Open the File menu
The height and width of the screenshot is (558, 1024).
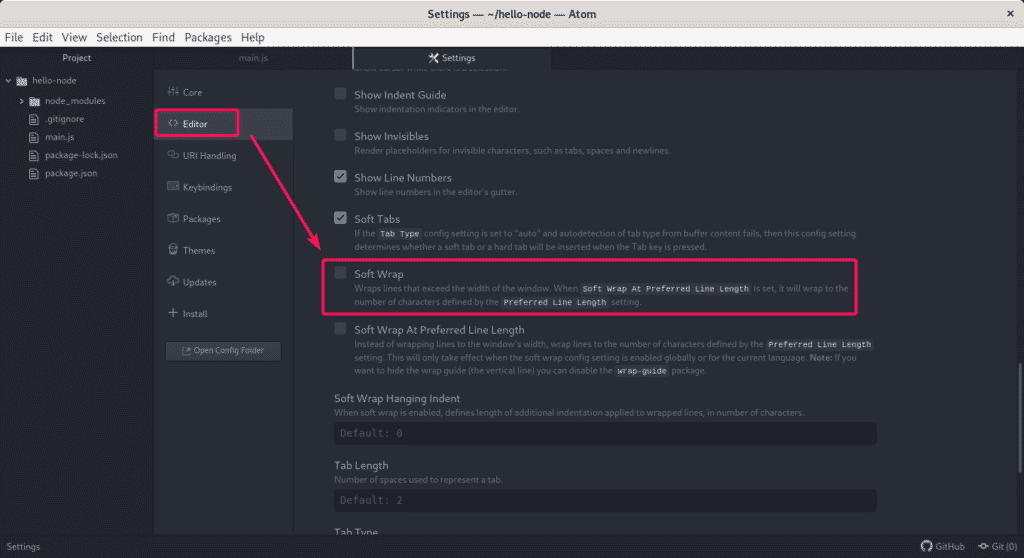pos(14,37)
